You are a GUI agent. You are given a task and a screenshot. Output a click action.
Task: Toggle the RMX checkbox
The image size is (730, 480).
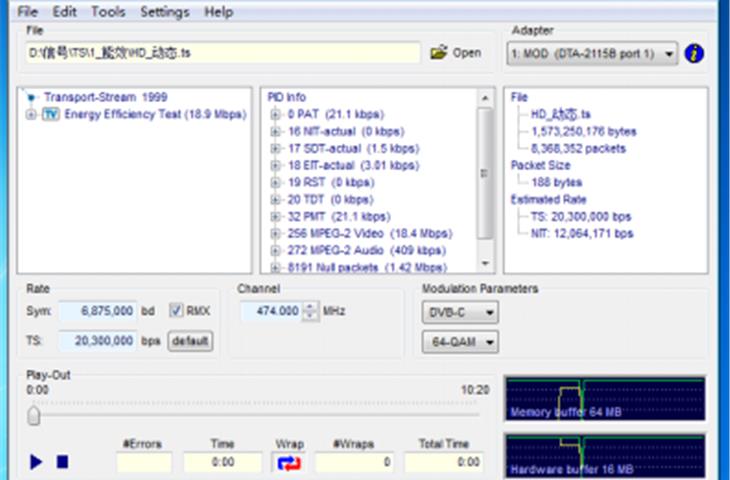(x=176, y=311)
